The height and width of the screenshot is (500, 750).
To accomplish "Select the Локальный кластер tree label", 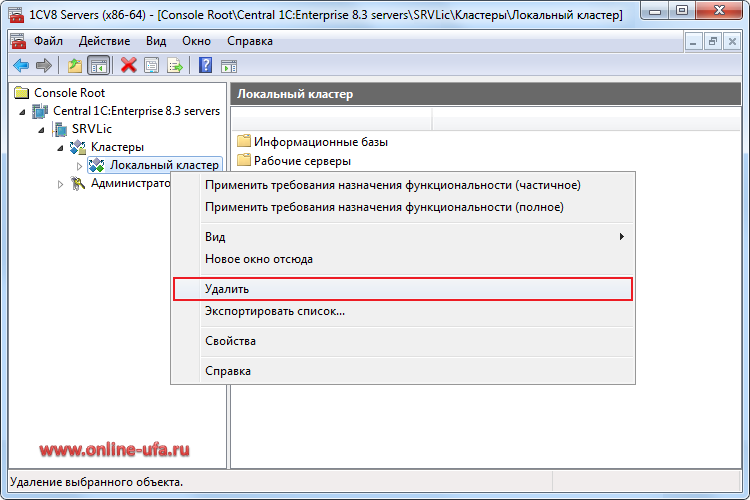I will point(164,165).
